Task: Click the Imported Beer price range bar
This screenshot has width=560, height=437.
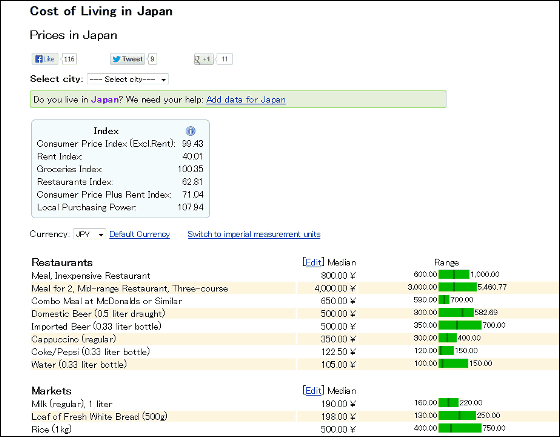Action: (x=460, y=325)
